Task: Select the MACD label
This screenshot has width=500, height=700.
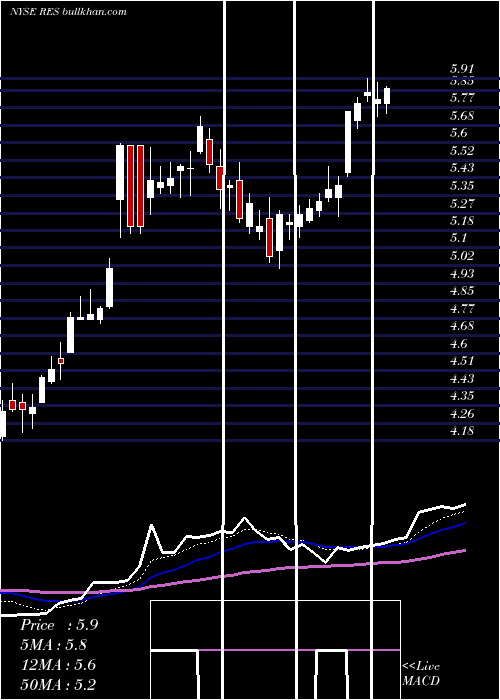Action: [x=421, y=681]
